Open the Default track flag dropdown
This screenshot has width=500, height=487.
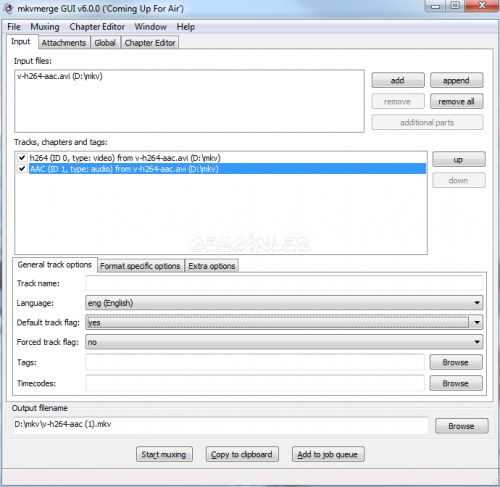tap(284, 322)
